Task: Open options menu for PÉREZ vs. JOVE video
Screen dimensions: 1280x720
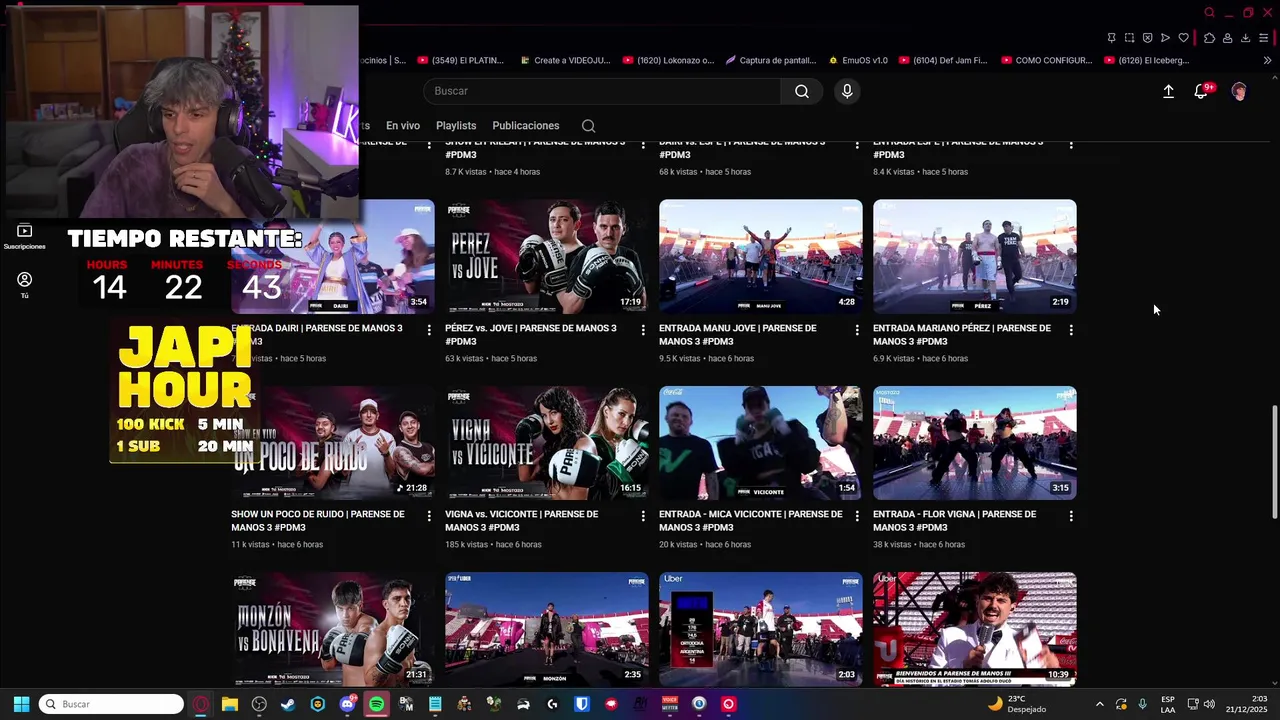Action: 643,330
